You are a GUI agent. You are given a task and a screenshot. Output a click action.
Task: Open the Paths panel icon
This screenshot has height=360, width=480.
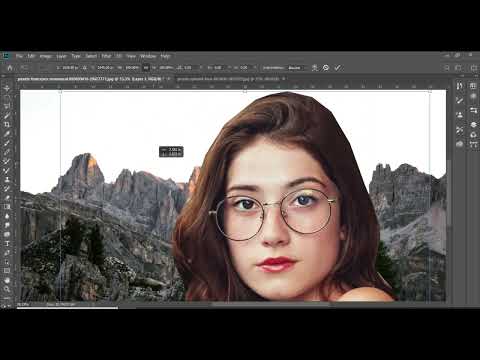[473, 144]
